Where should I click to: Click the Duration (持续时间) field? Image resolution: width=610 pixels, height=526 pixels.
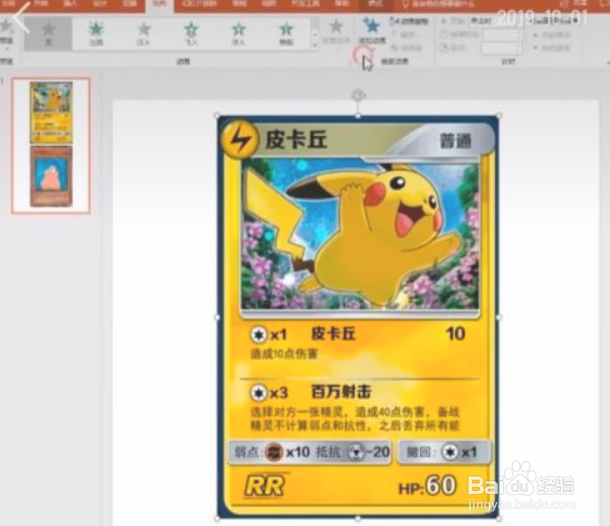point(501,35)
